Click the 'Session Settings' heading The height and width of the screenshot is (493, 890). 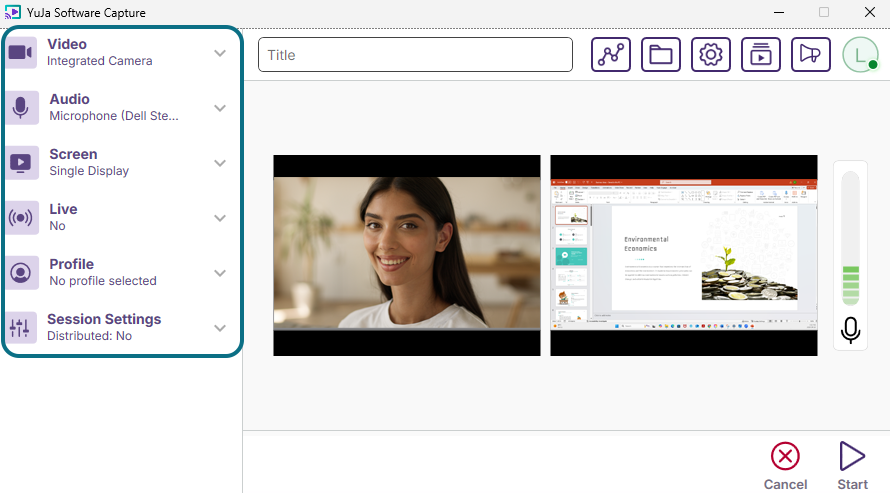click(x=104, y=319)
